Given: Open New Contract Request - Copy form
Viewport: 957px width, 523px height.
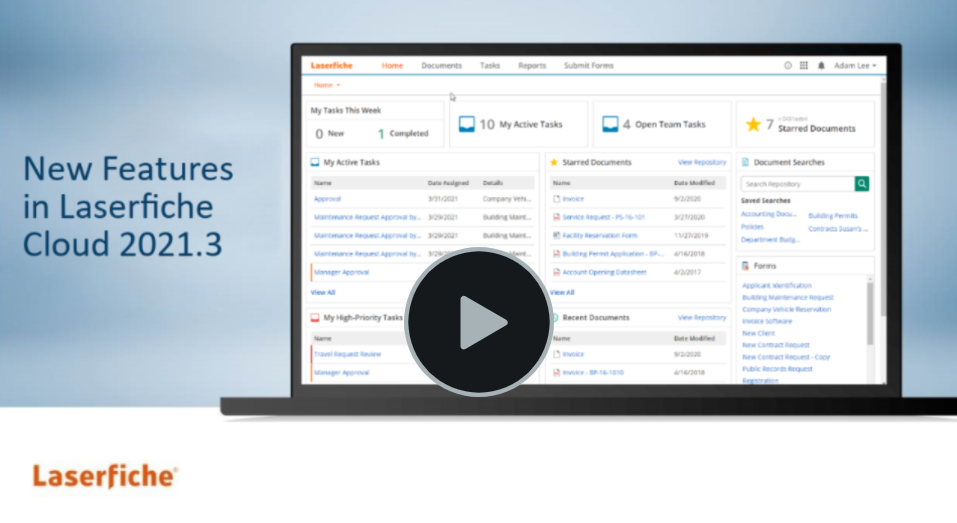Looking at the screenshot, I should (x=785, y=357).
